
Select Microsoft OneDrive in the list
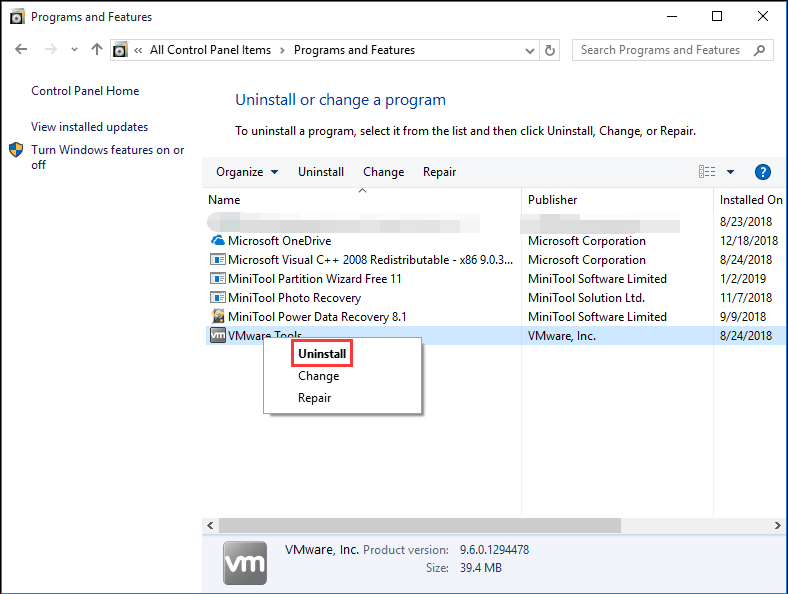(x=279, y=241)
